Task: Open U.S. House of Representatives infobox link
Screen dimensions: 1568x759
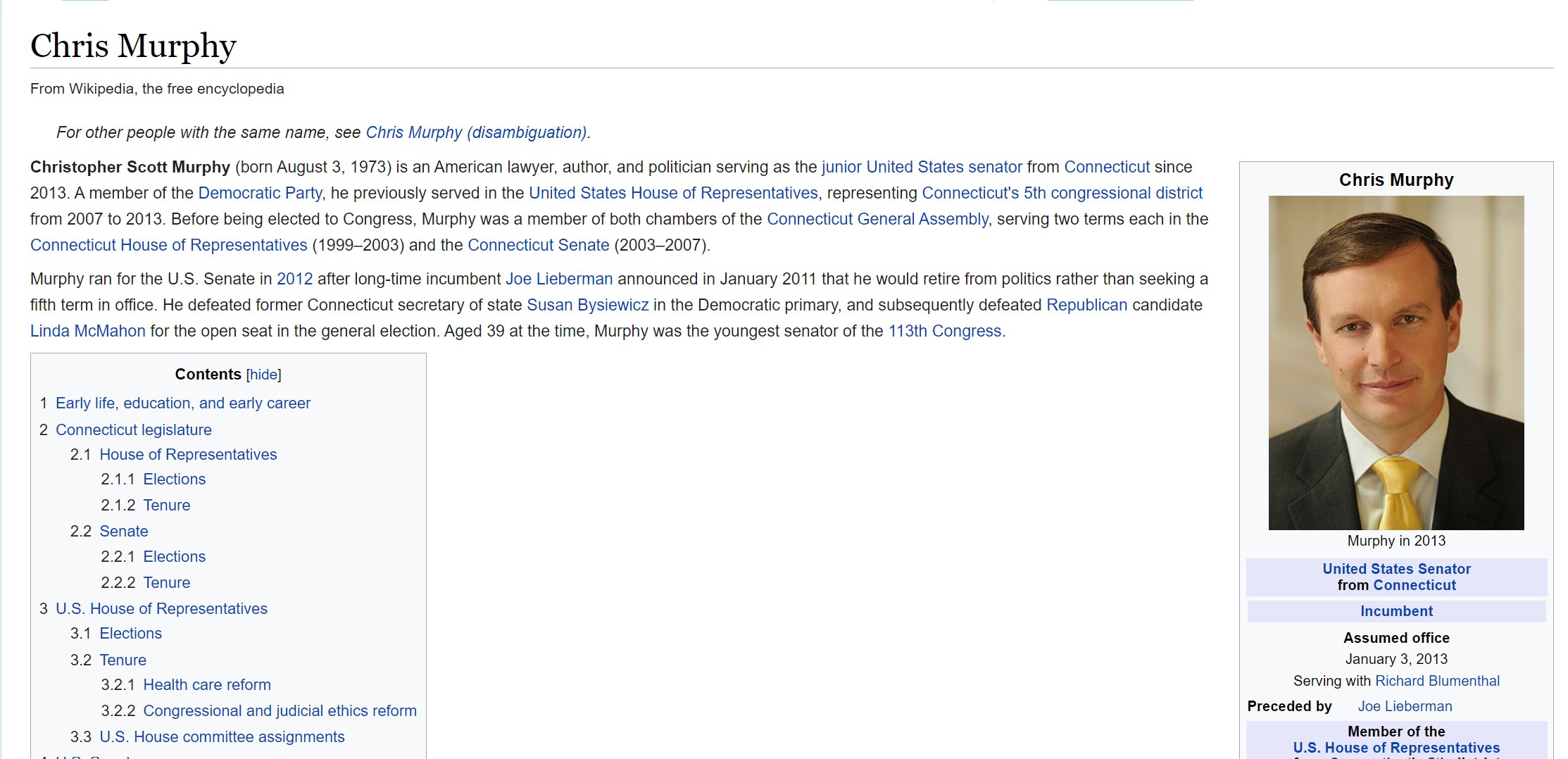Action: coord(1396,748)
